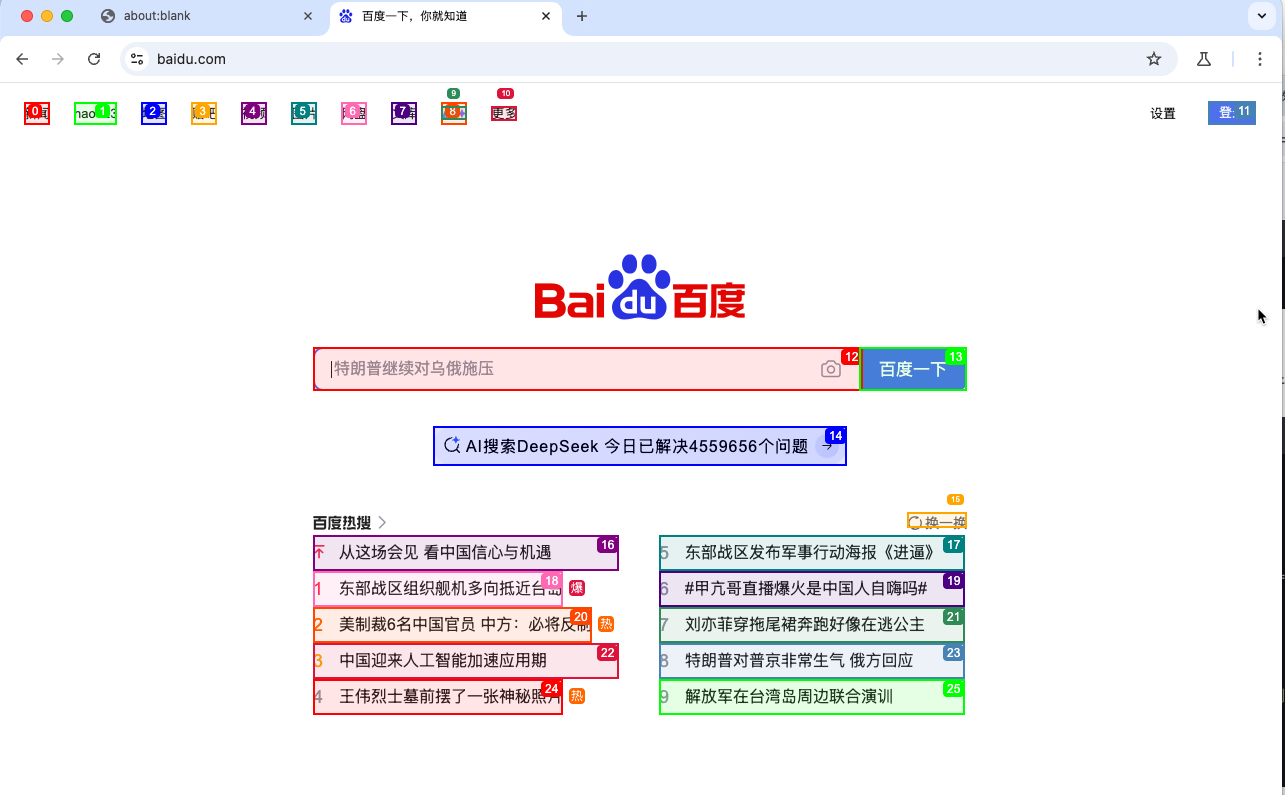Open tab search dropdown arrow
Image resolution: width=1285 pixels, height=795 pixels.
[1260, 16]
